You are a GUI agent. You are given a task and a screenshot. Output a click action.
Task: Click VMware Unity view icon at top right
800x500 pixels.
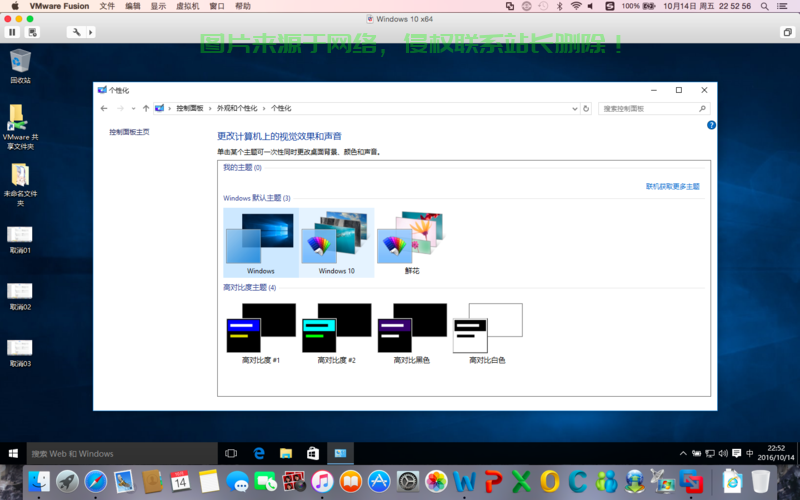click(x=787, y=32)
